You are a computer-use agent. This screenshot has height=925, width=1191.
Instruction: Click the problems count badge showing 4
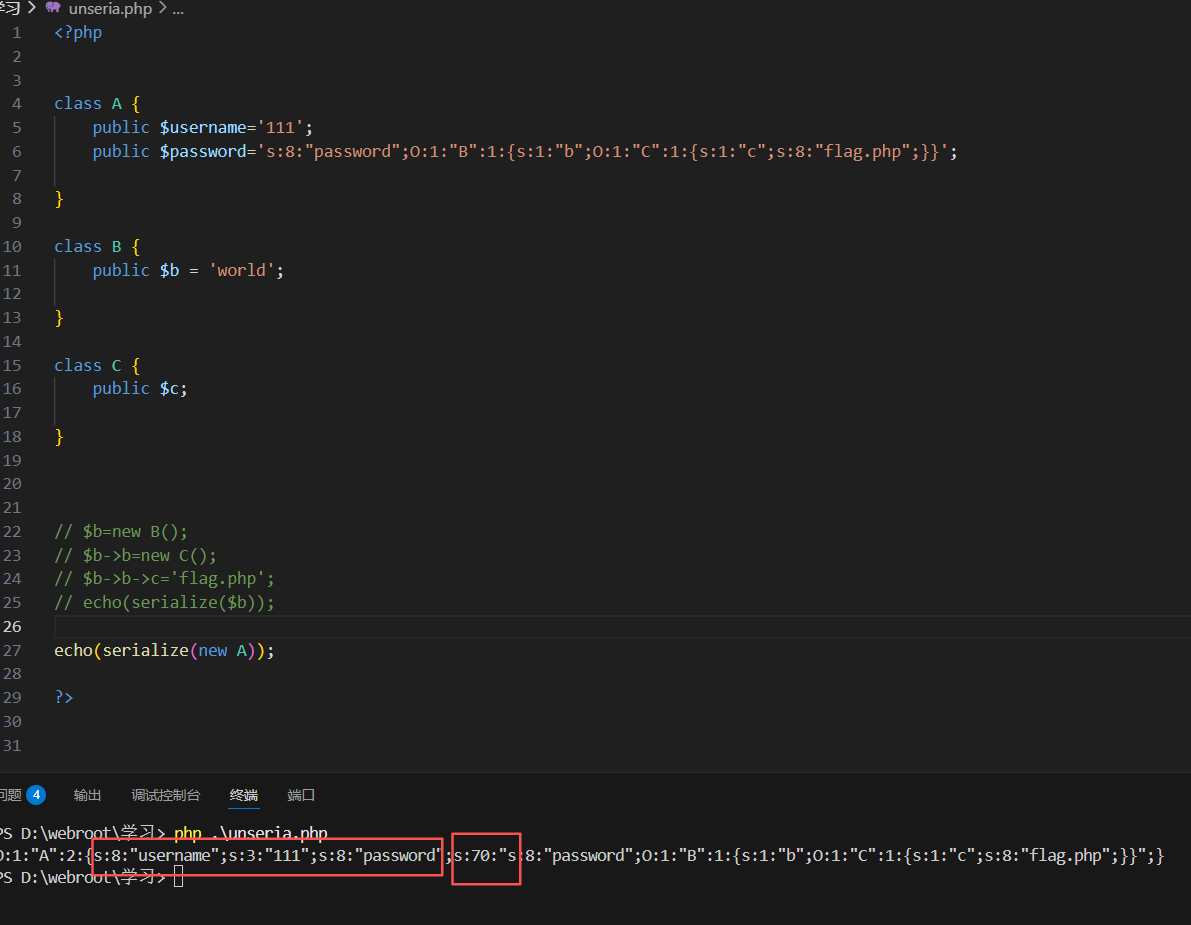(36, 795)
